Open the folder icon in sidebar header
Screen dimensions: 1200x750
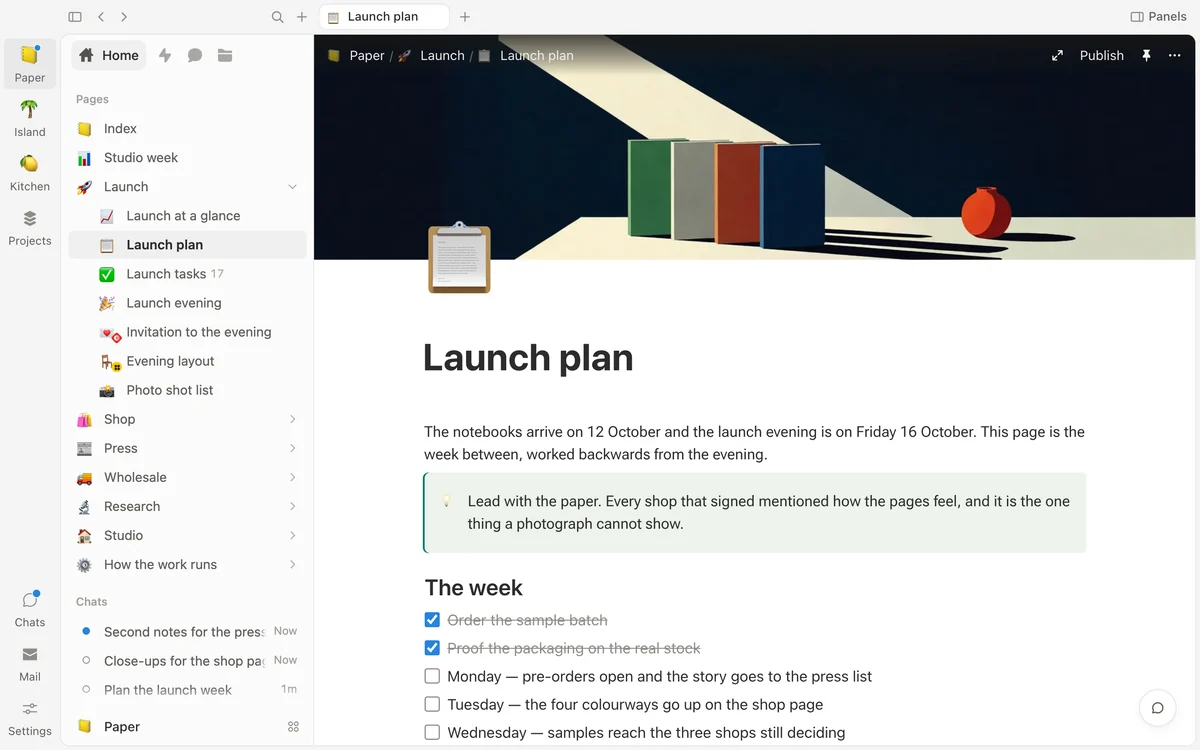click(225, 56)
